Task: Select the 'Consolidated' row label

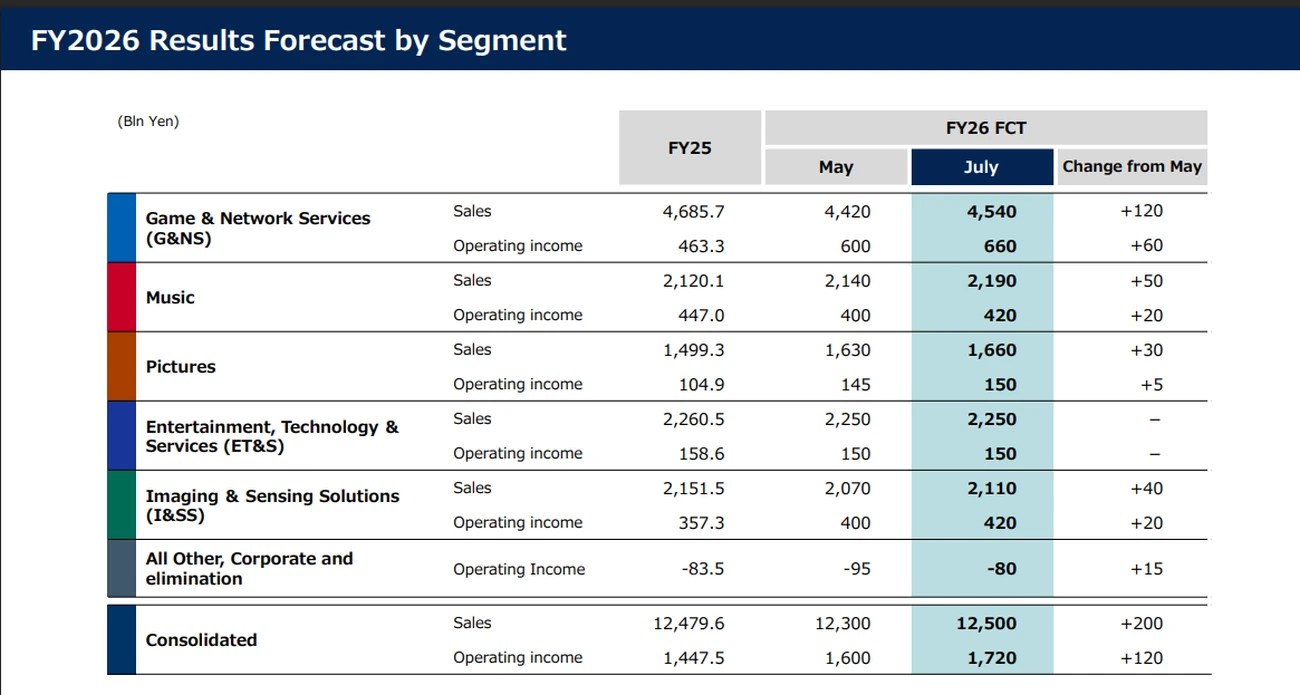Action: tap(201, 640)
